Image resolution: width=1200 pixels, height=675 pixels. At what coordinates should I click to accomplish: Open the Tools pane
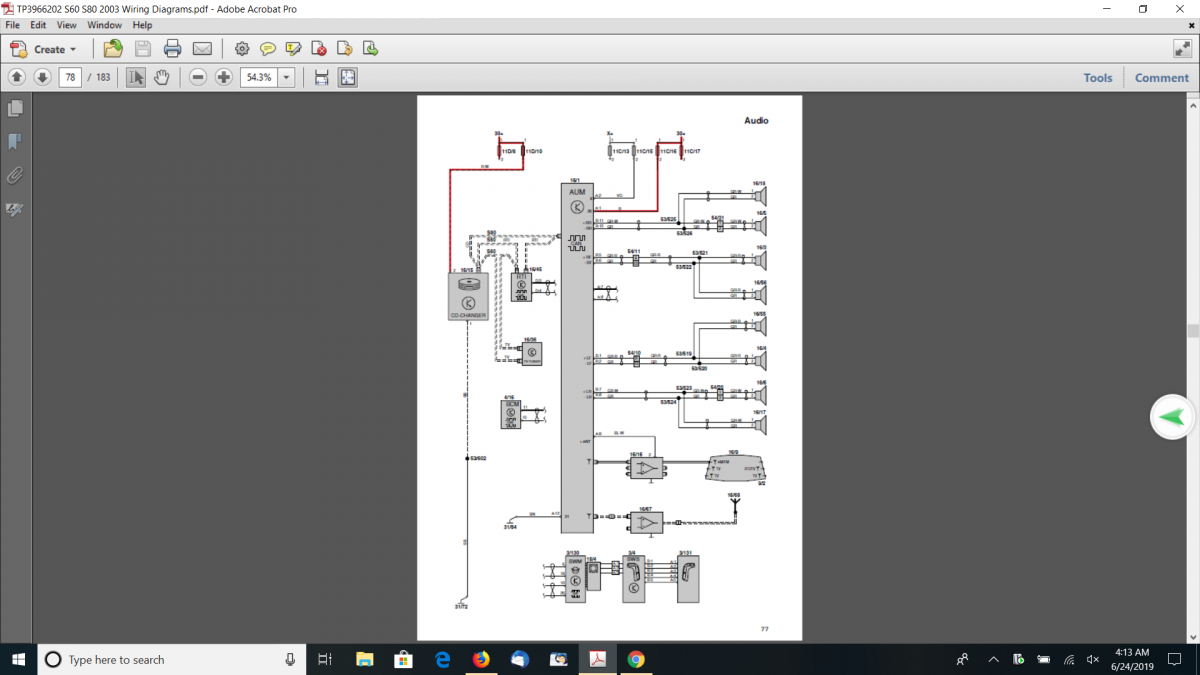[x=1097, y=77]
